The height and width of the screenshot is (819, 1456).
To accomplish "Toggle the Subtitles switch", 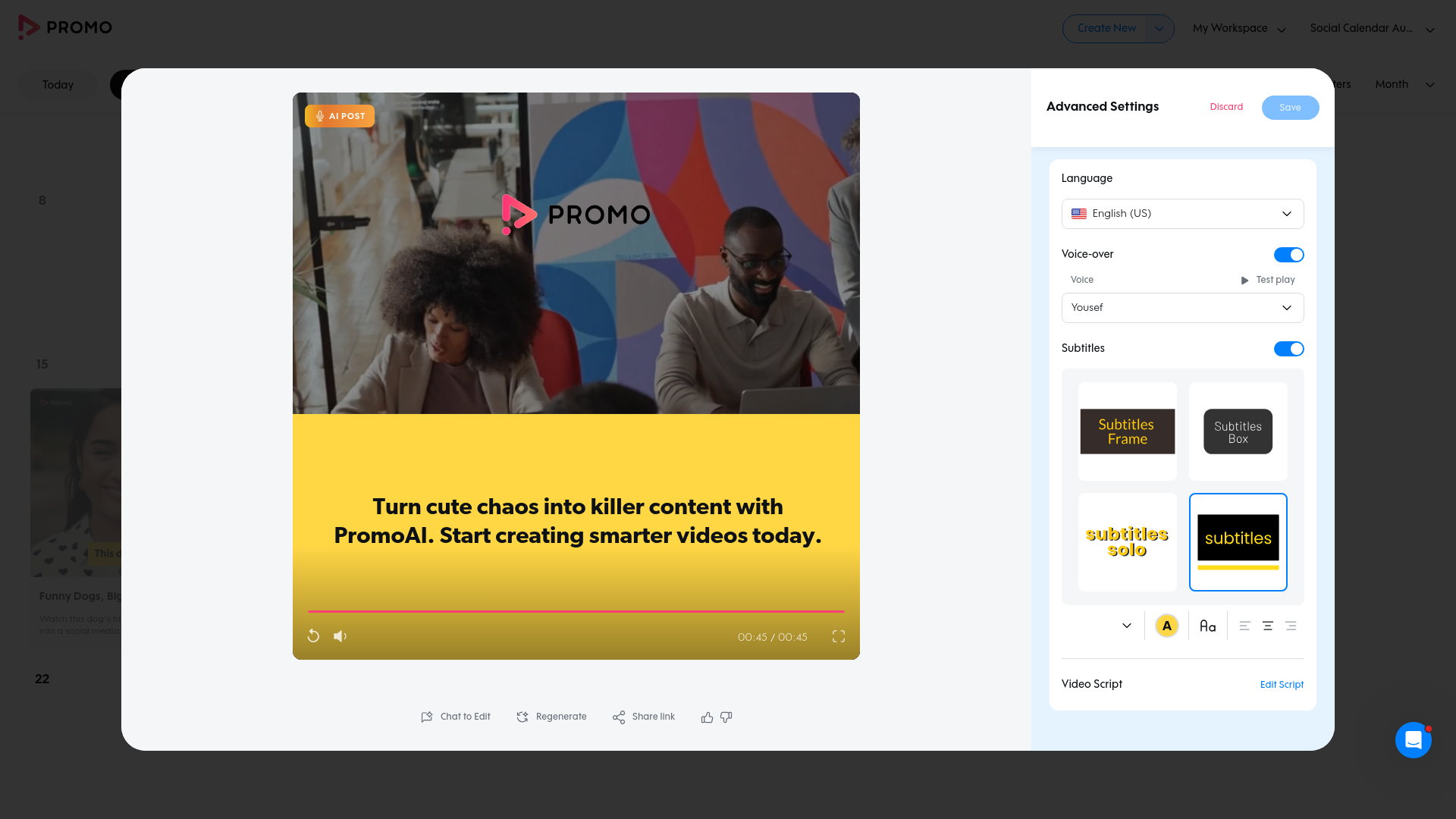I will (1289, 349).
